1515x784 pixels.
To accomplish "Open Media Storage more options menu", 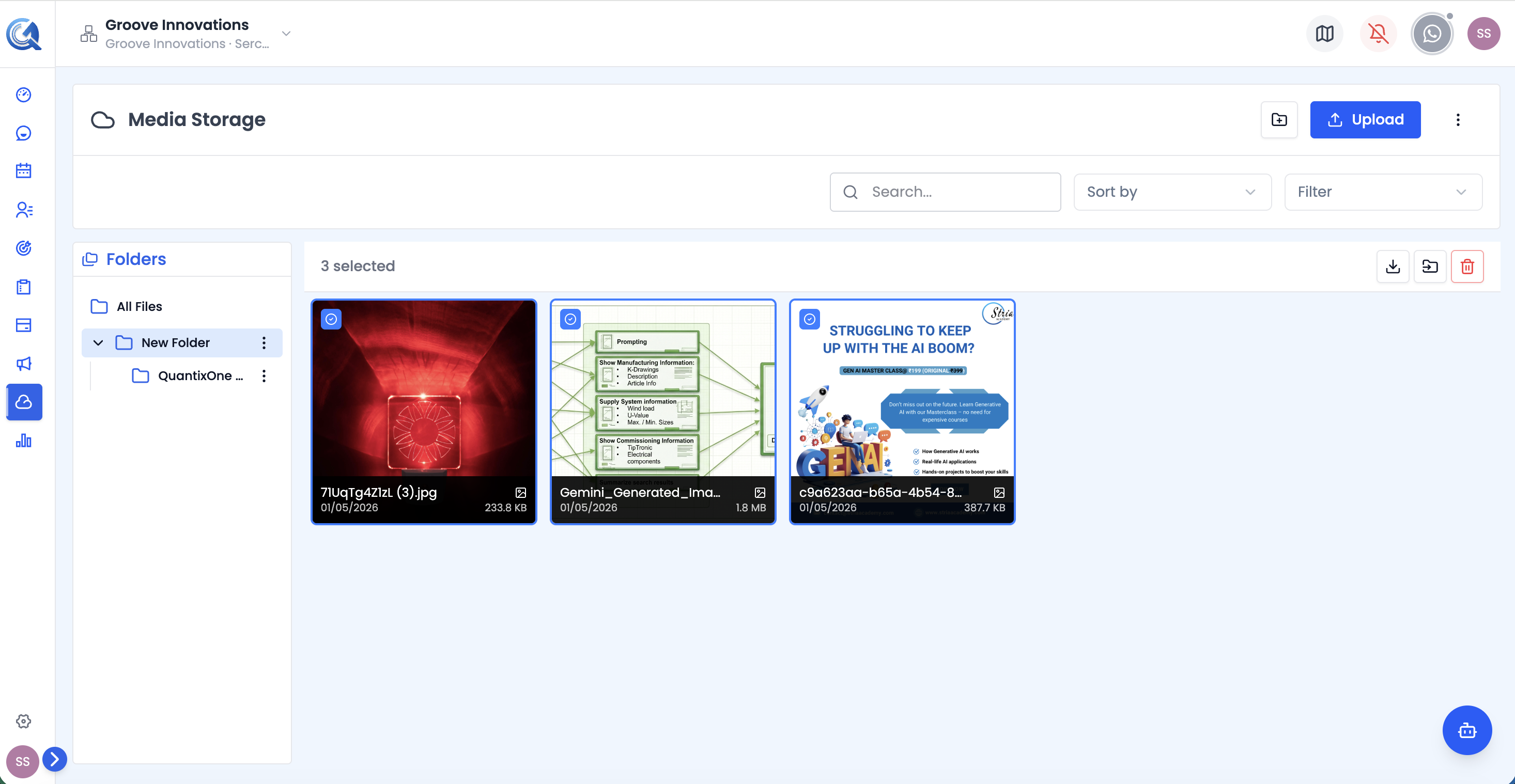I will click(x=1458, y=120).
